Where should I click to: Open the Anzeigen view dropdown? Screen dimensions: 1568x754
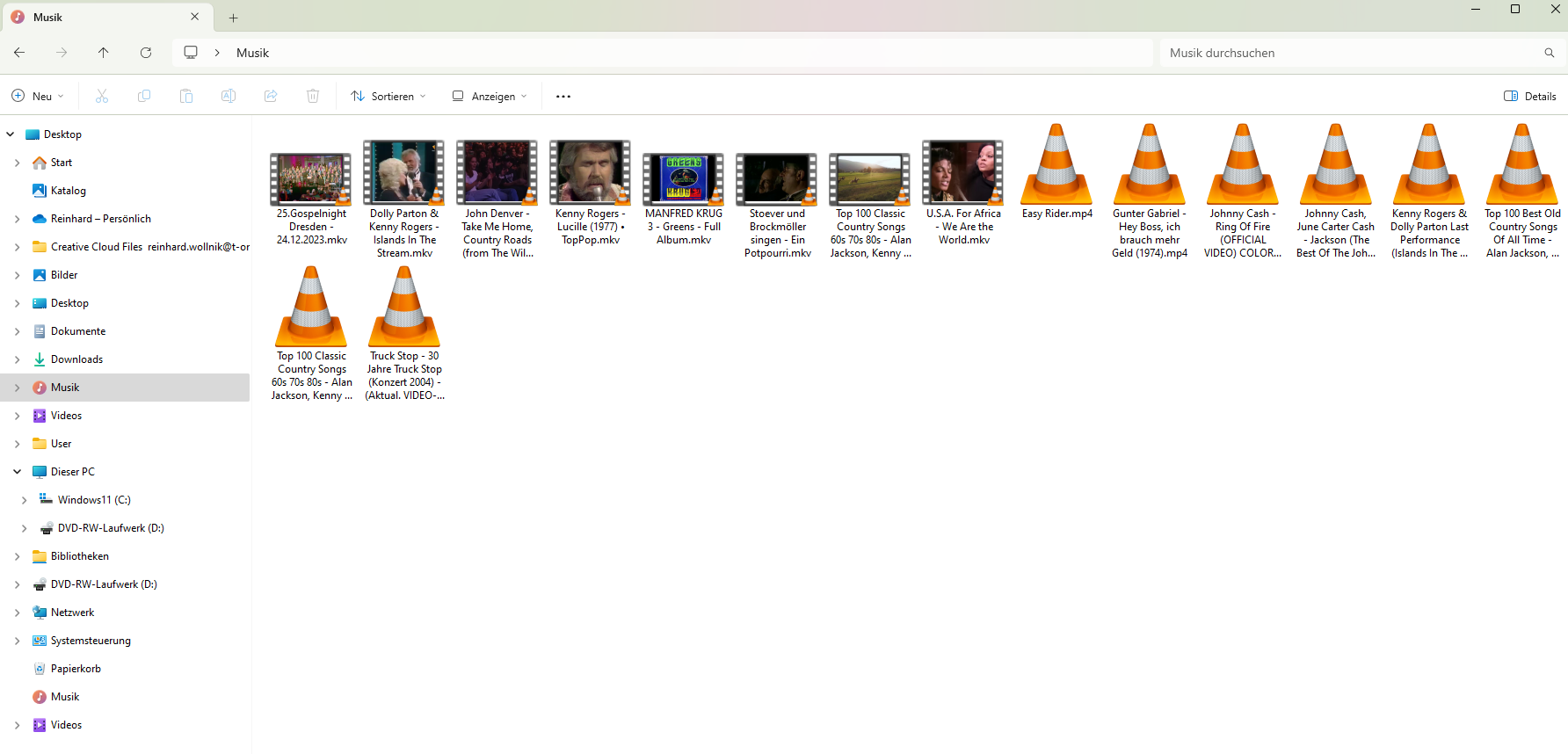pos(490,96)
